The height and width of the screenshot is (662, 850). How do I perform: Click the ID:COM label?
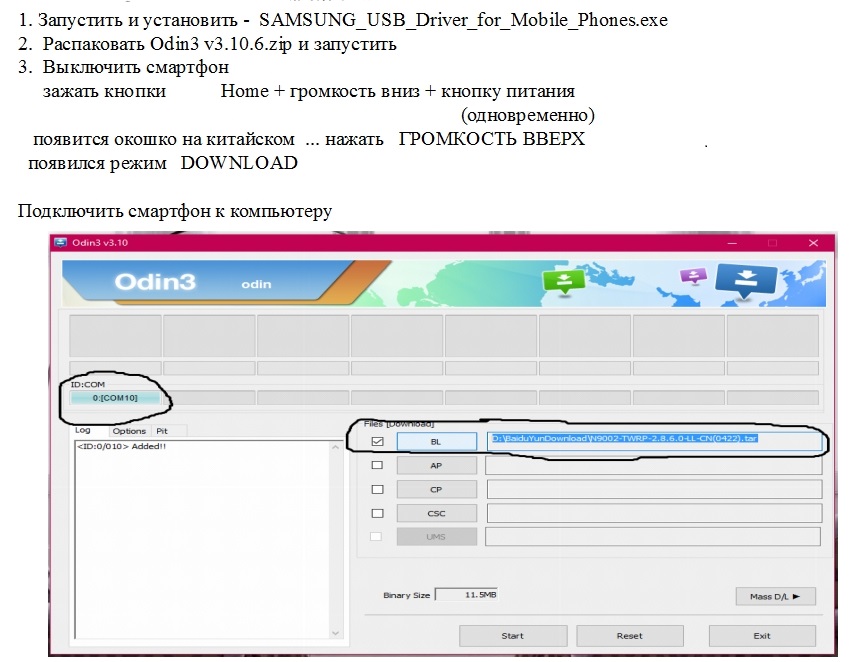[x=88, y=384]
